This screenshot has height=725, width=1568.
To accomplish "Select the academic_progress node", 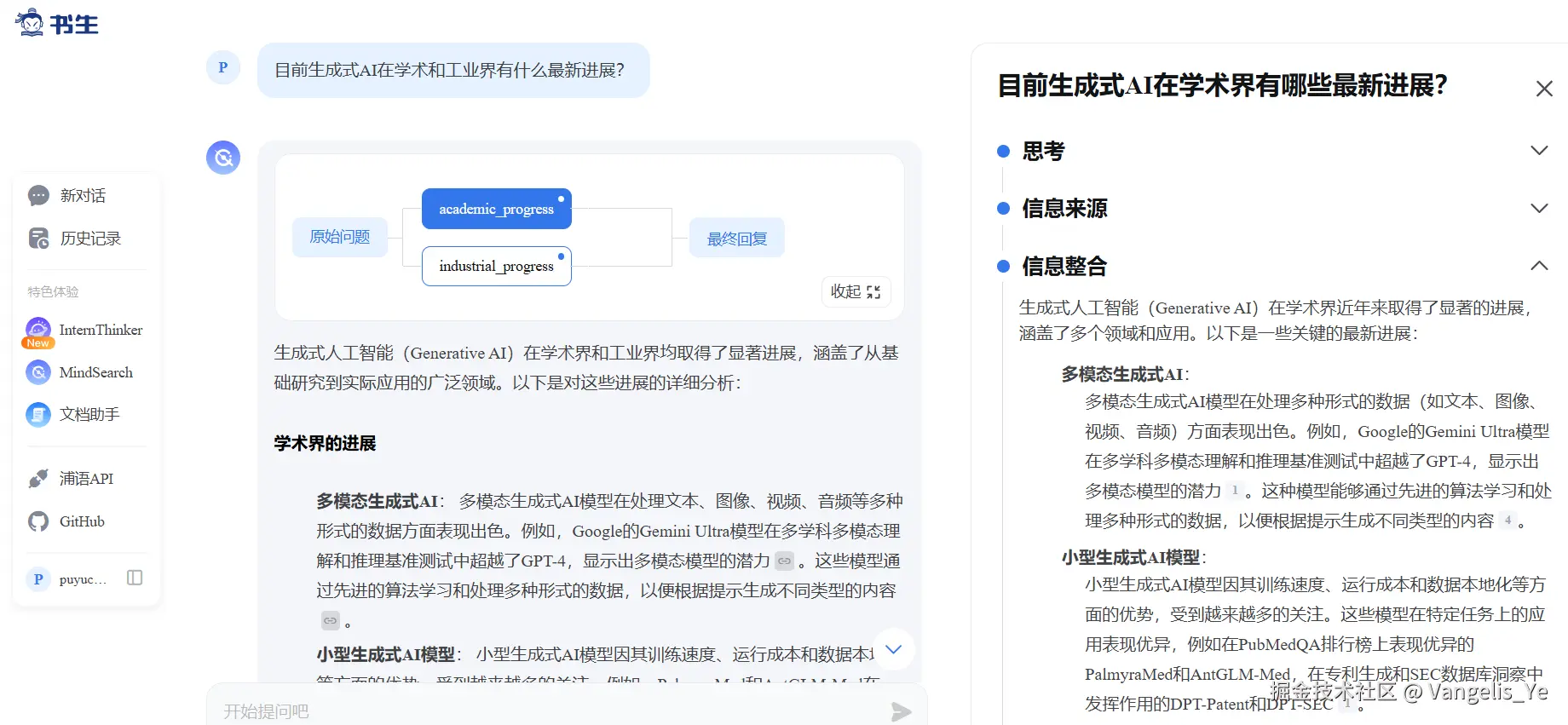I will [x=497, y=209].
